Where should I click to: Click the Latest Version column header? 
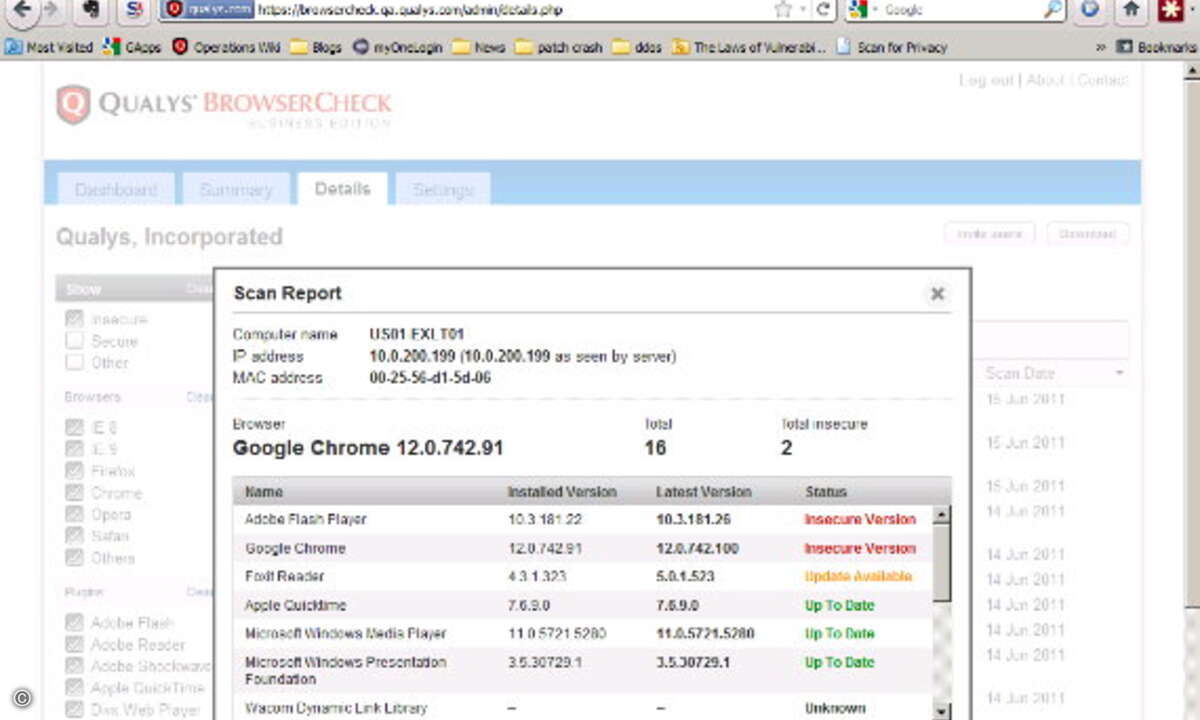coord(704,492)
